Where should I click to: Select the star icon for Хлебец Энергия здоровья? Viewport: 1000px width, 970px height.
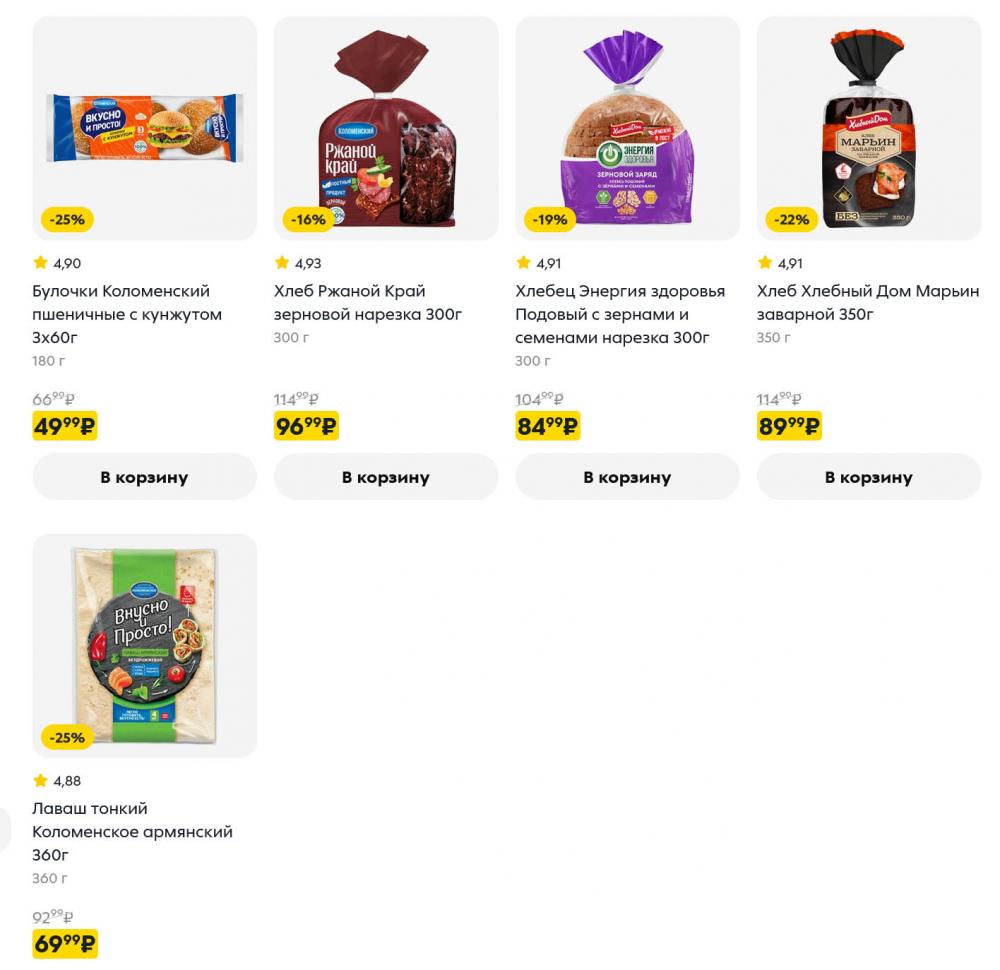[x=522, y=262]
